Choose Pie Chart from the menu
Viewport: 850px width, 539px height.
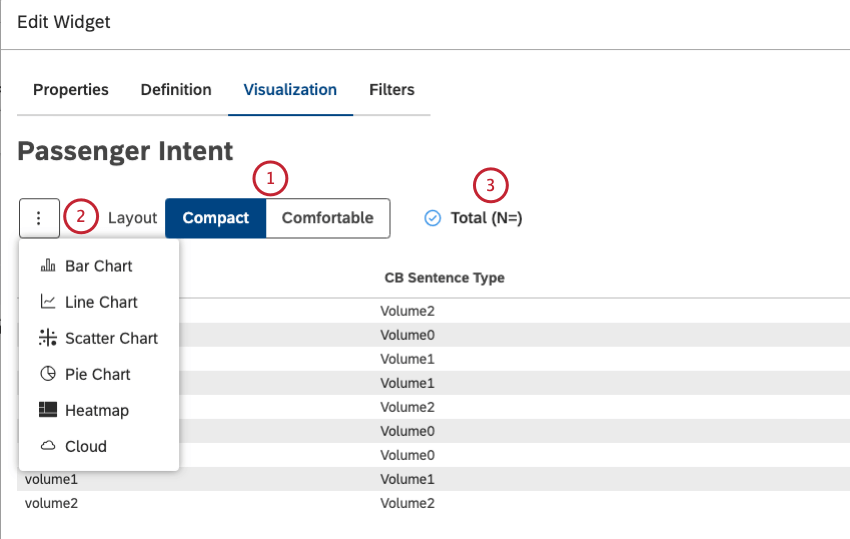98,374
